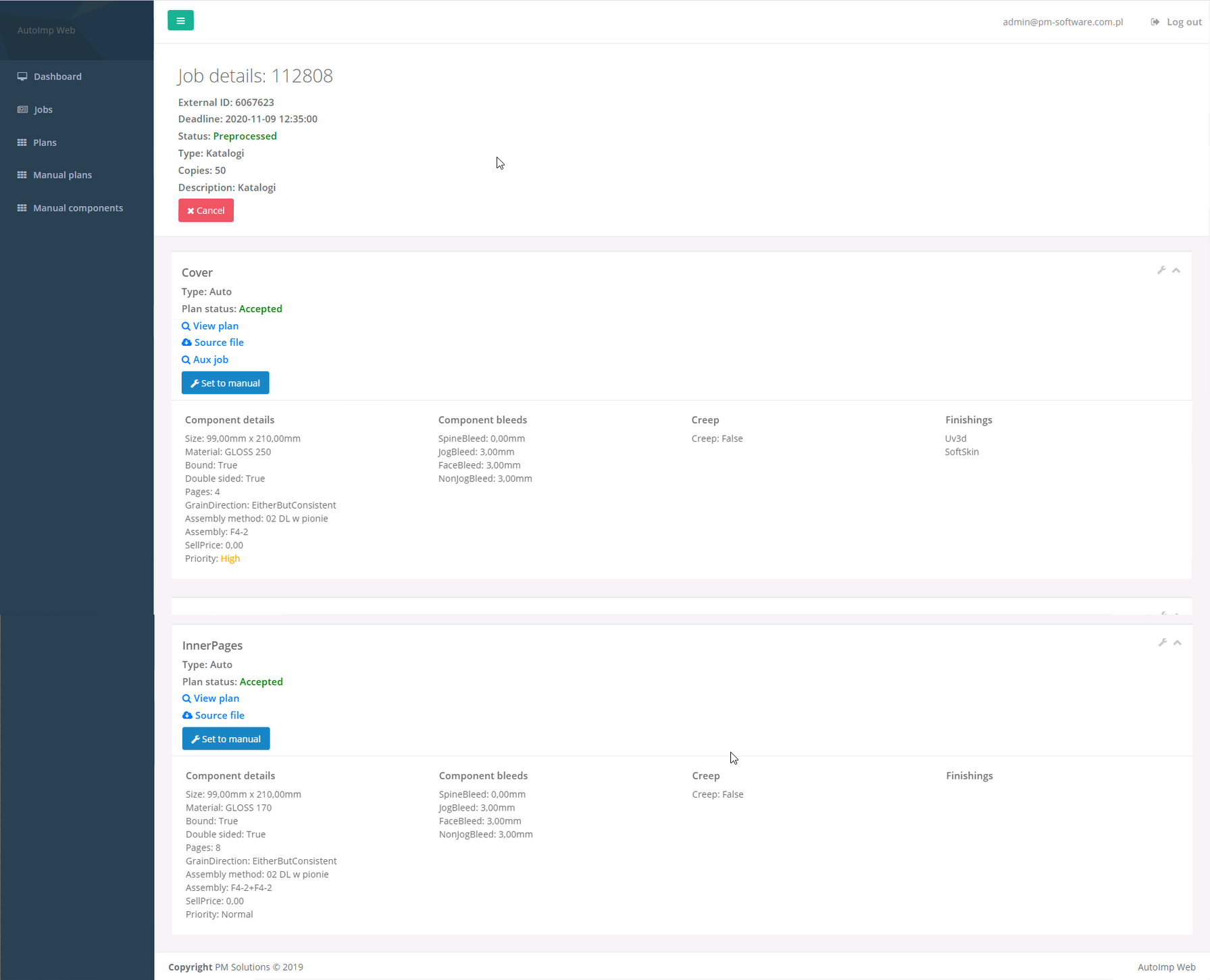The width and height of the screenshot is (1210, 980).
Task: Open Manual components page
Action: click(x=78, y=208)
